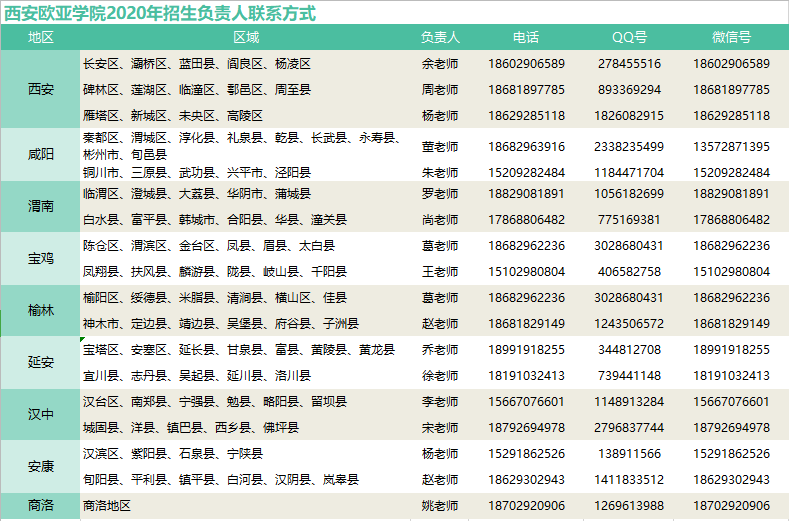Click contact name 周老师
This screenshot has height=521, width=789.
point(440,90)
